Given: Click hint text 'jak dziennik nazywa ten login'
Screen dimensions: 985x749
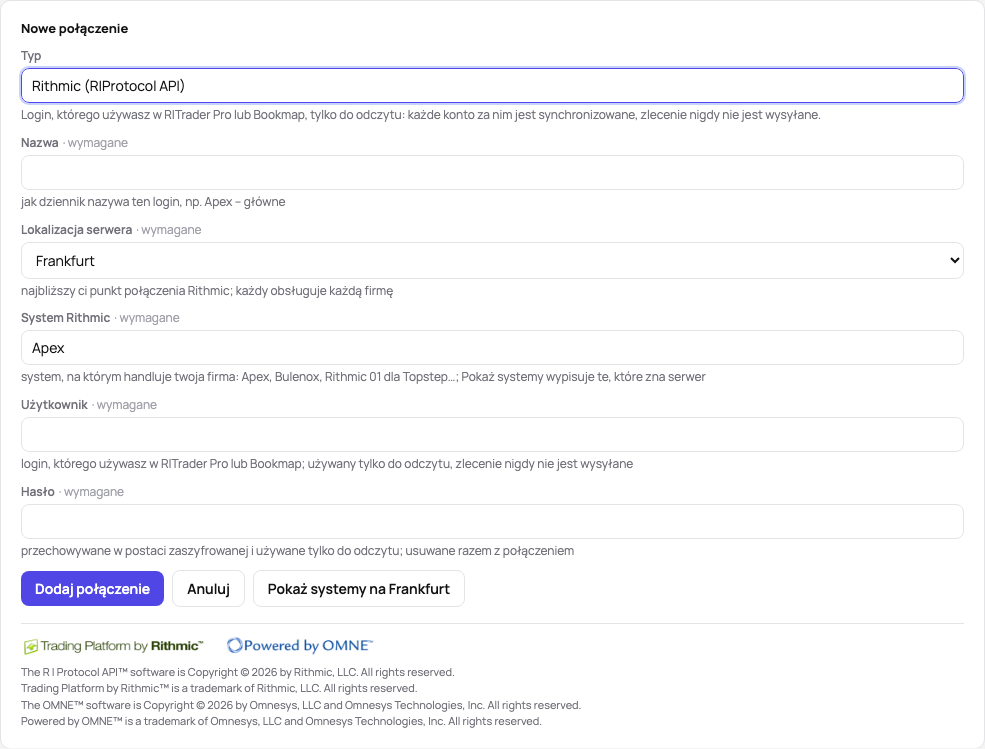Looking at the screenshot, I should pos(153,202).
